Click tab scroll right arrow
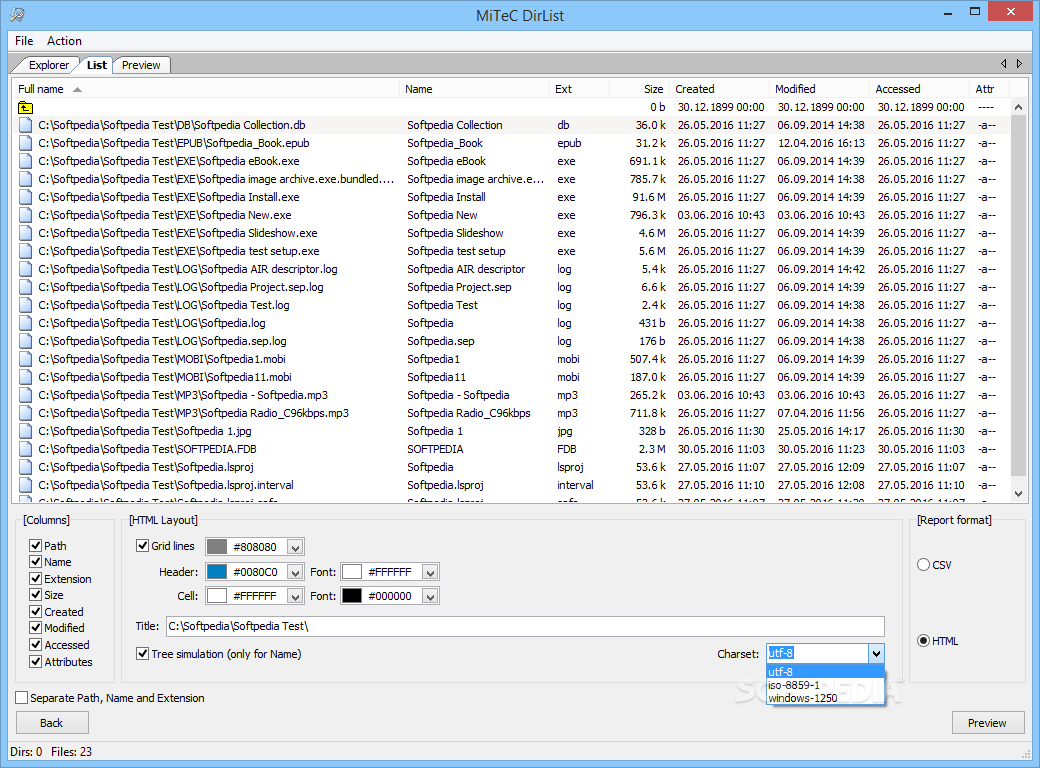1040x768 pixels. (1019, 64)
